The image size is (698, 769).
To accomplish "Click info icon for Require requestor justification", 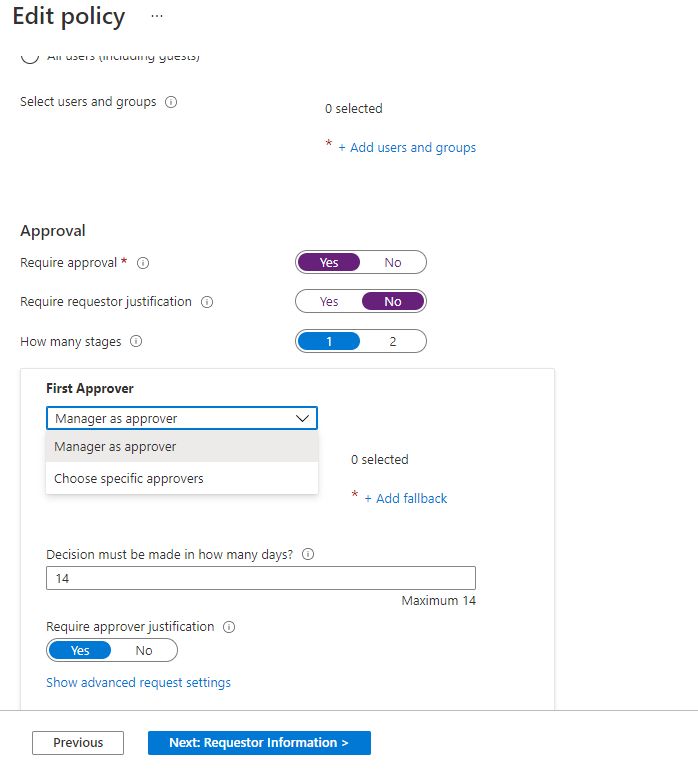I will (x=207, y=302).
